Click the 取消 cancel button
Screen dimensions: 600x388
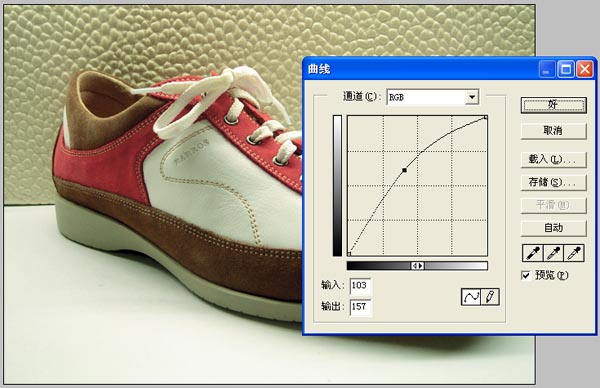click(x=553, y=131)
